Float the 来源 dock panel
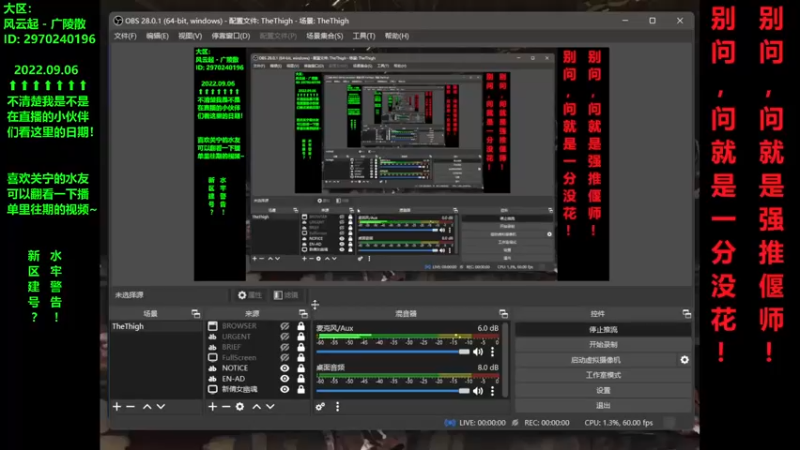800x450 pixels. click(x=303, y=313)
